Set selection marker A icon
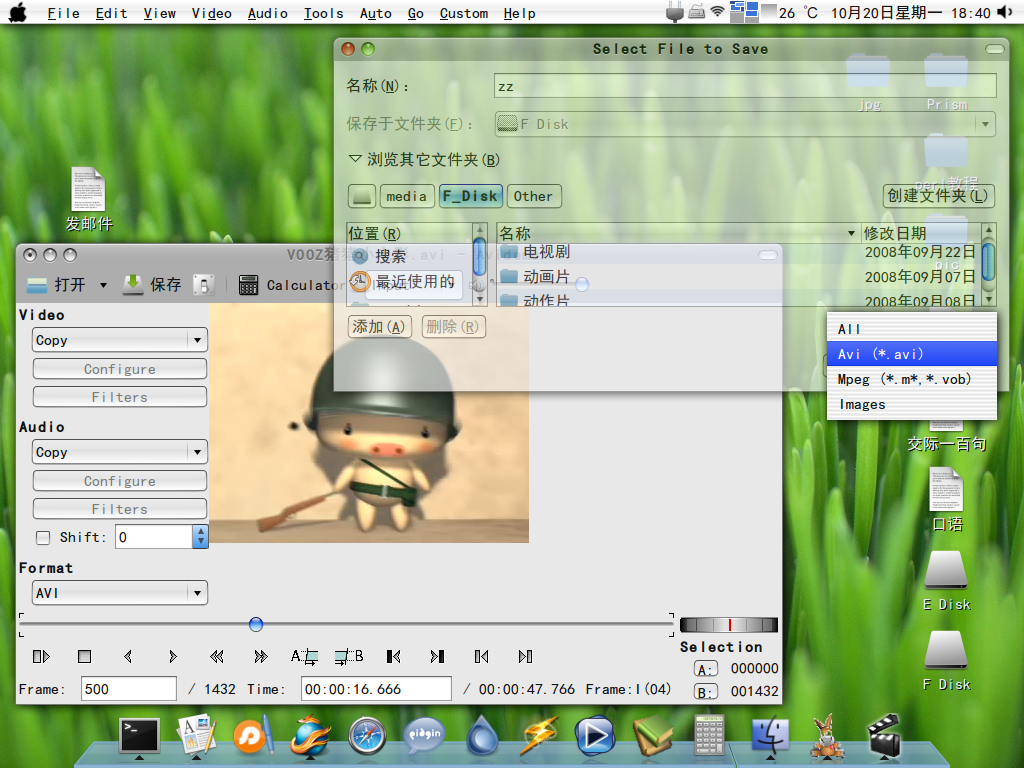This screenshot has width=1024, height=768. click(x=304, y=656)
